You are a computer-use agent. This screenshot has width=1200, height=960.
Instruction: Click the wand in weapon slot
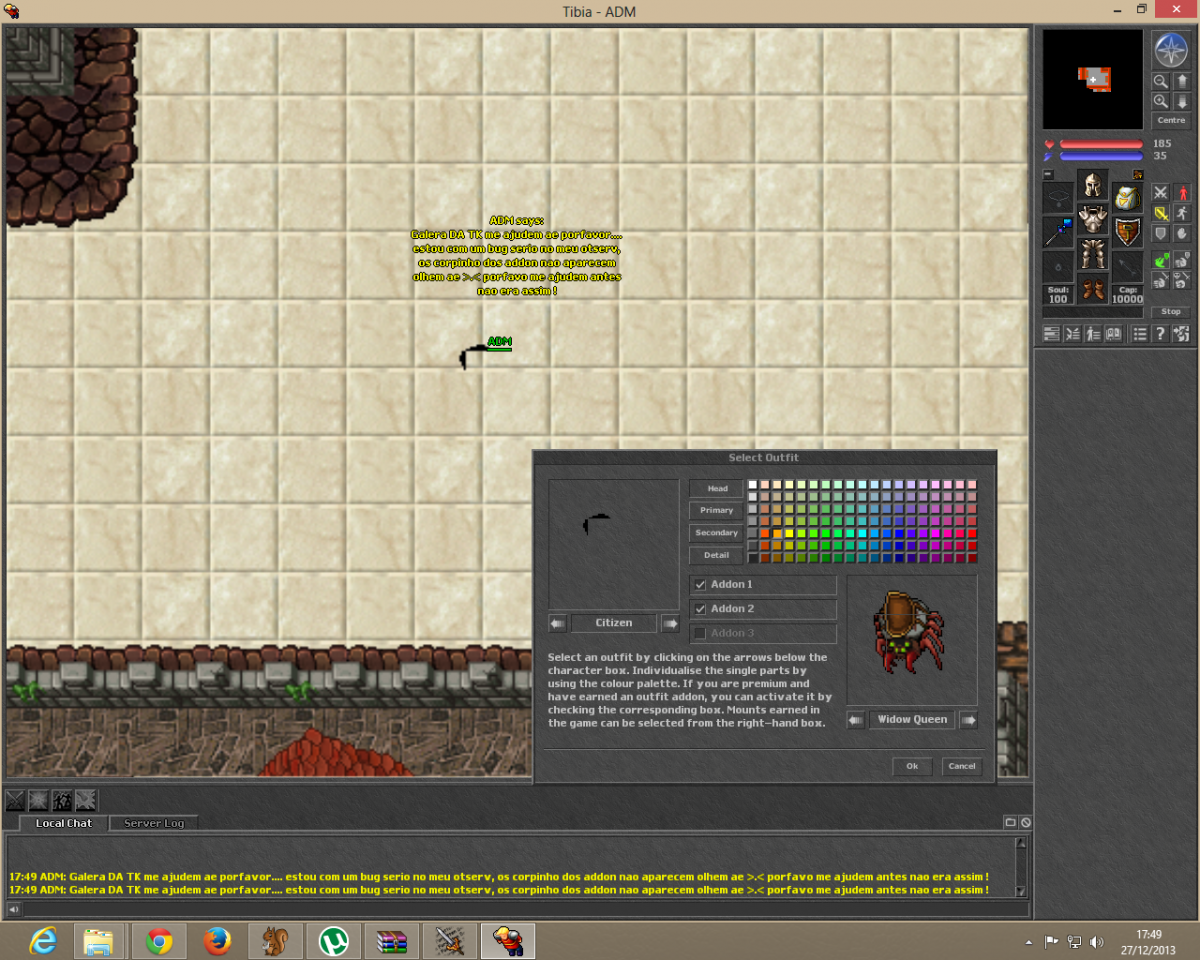1058,231
